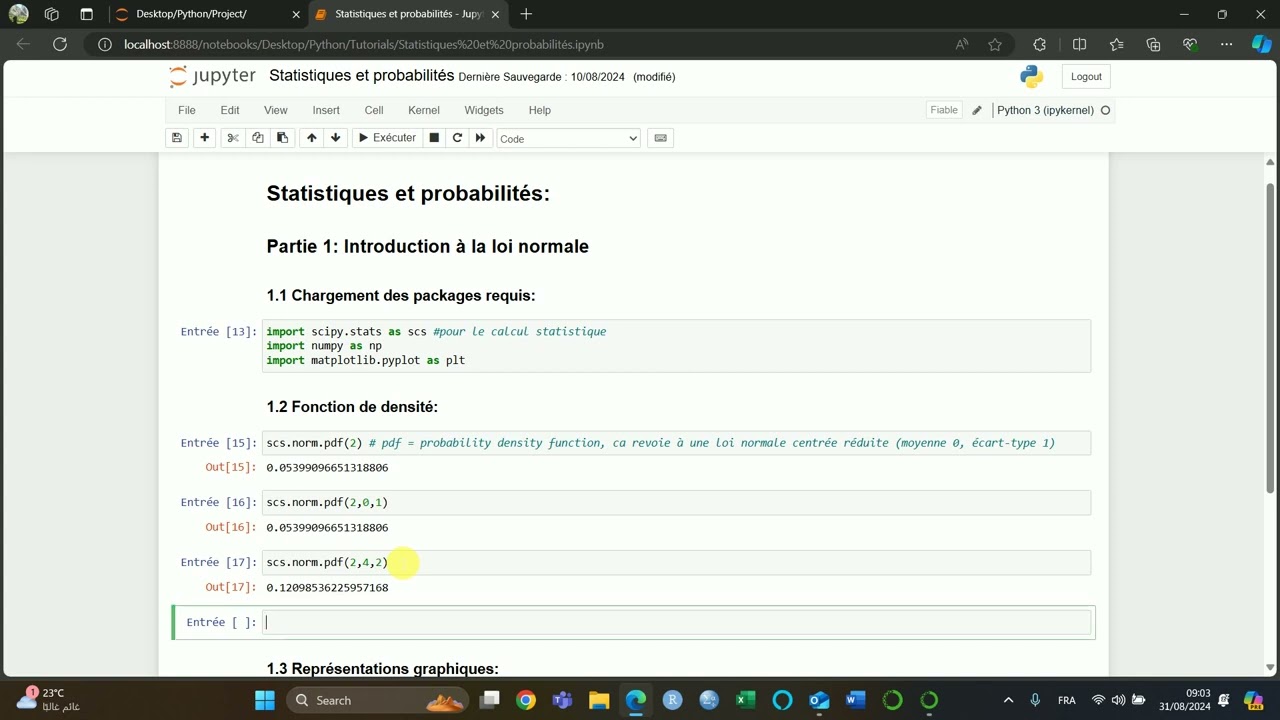This screenshot has width=1280, height=720.
Task: Click the Dernière Sauvegarde checkpoint text
Action: coord(541,77)
